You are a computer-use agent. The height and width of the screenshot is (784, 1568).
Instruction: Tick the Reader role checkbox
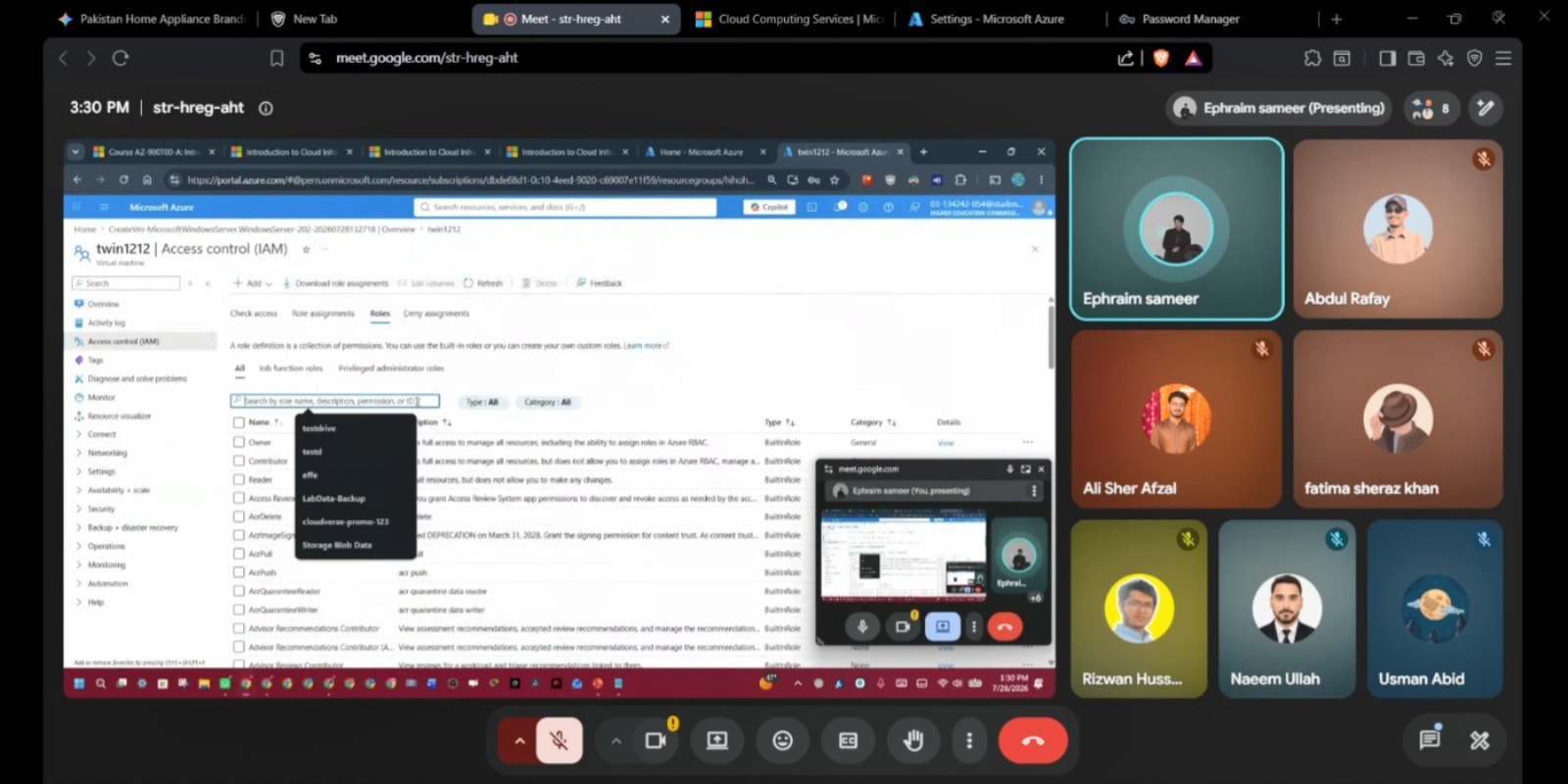coord(239,479)
